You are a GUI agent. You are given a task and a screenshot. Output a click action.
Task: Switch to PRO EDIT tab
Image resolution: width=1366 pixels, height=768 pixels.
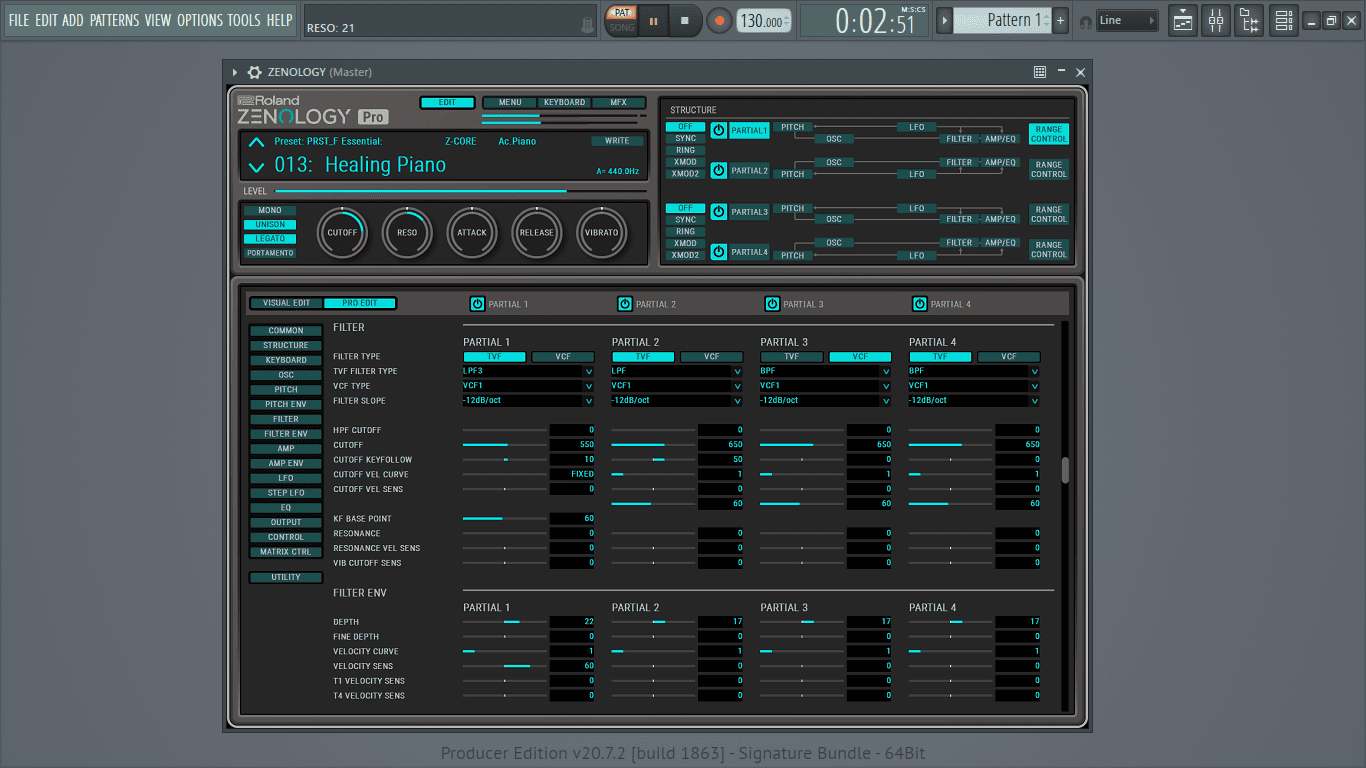tap(360, 303)
